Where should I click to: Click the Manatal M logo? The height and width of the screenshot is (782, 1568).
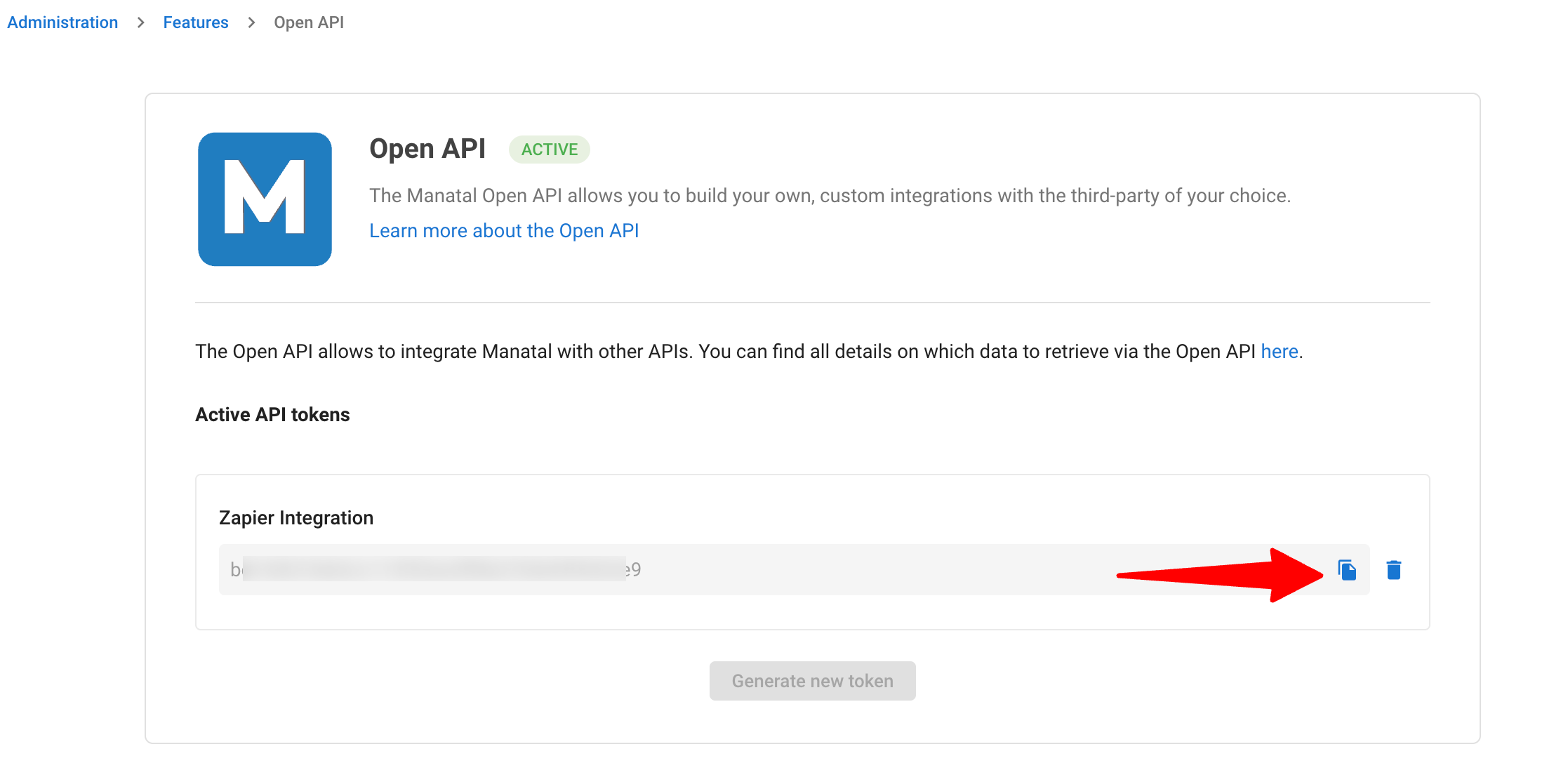coord(265,199)
